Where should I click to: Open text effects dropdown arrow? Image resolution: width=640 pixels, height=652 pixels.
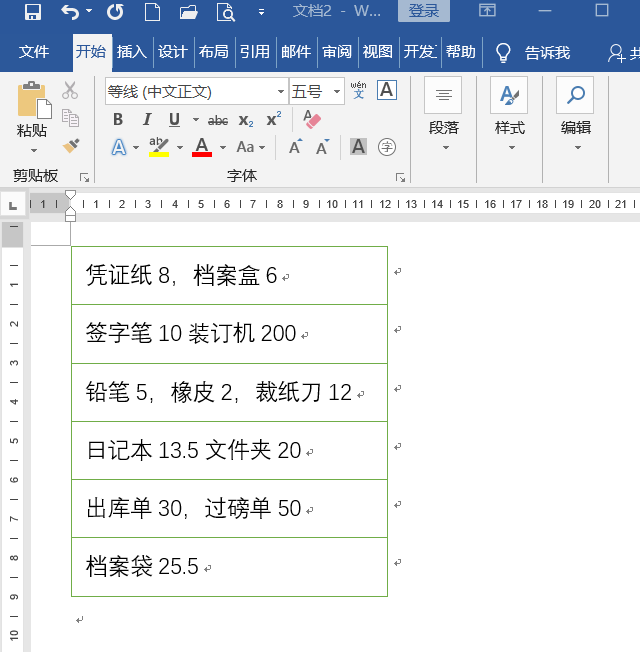136,147
